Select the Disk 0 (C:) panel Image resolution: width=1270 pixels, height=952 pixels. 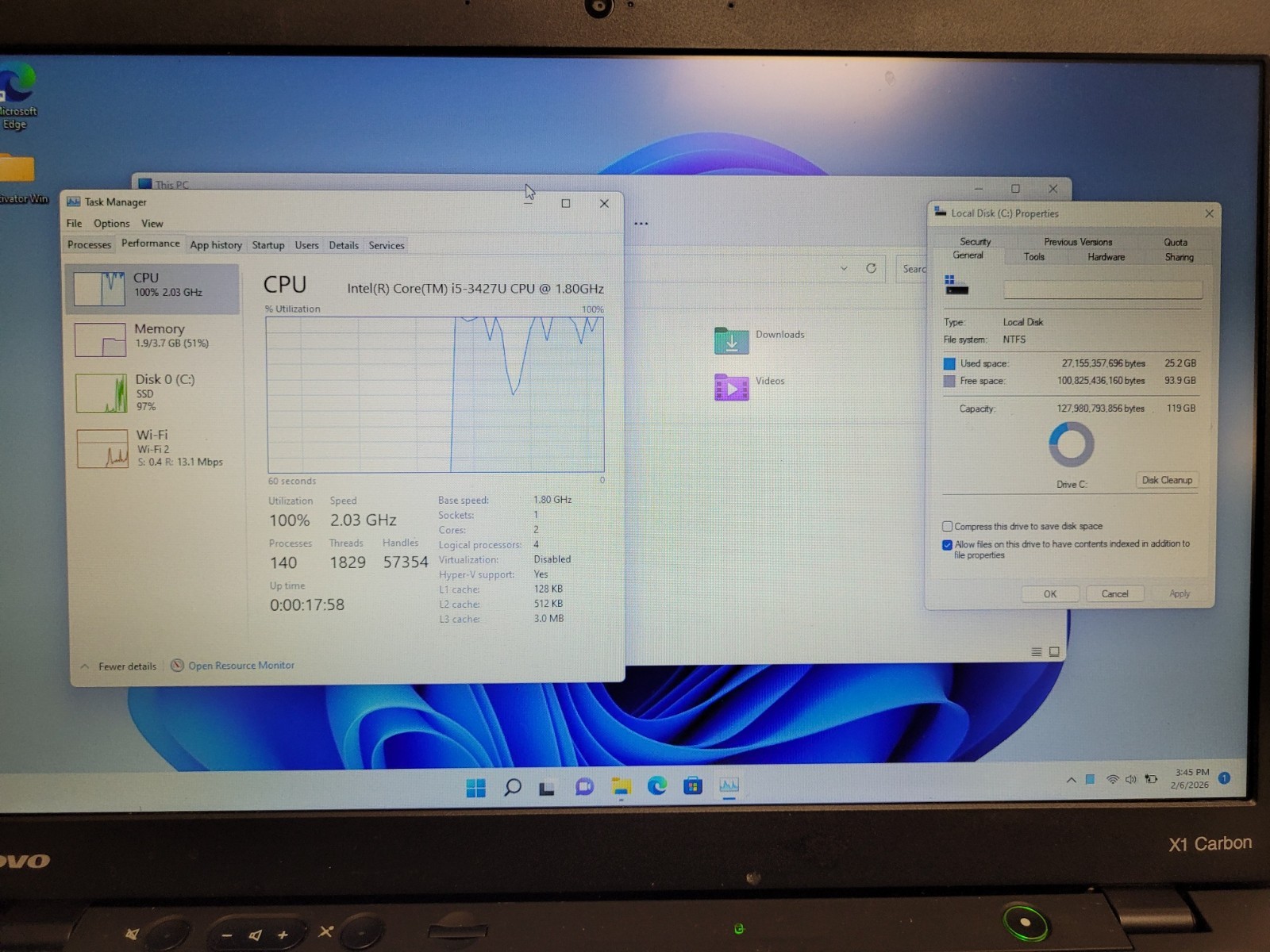tap(152, 392)
